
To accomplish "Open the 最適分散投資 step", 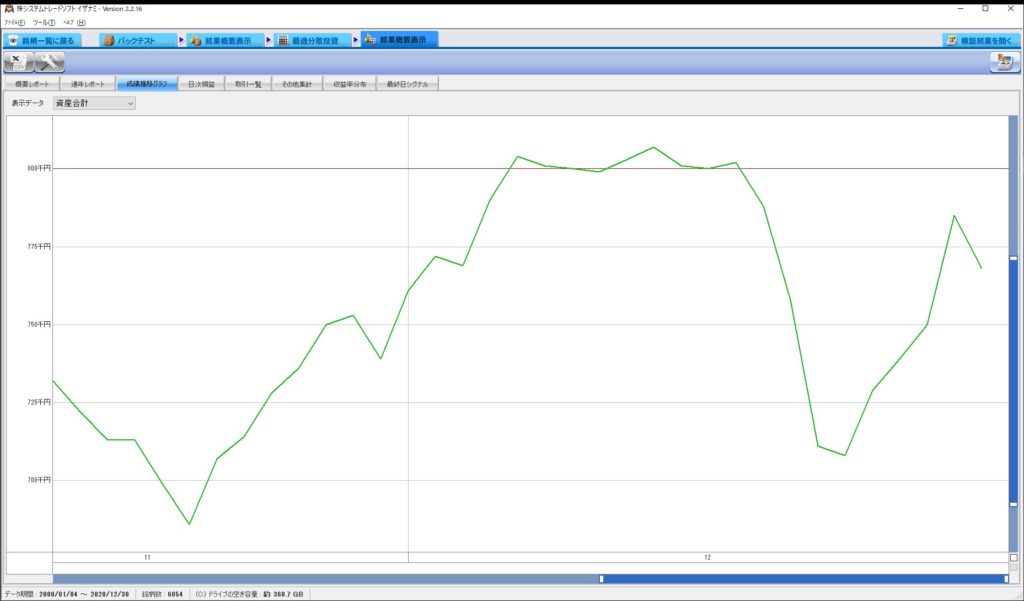I will (308, 40).
